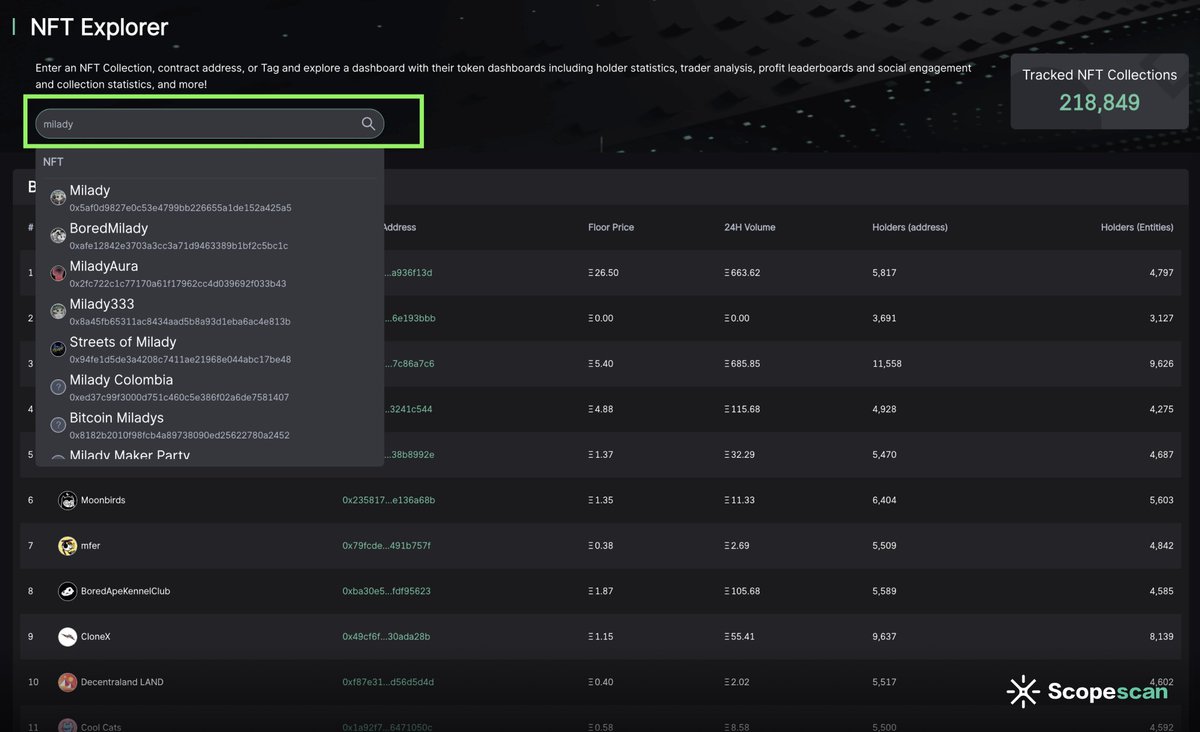Viewport: 1200px width, 732px height.
Task: Open the BoredApeKennelClub collection name
Action: (126, 591)
